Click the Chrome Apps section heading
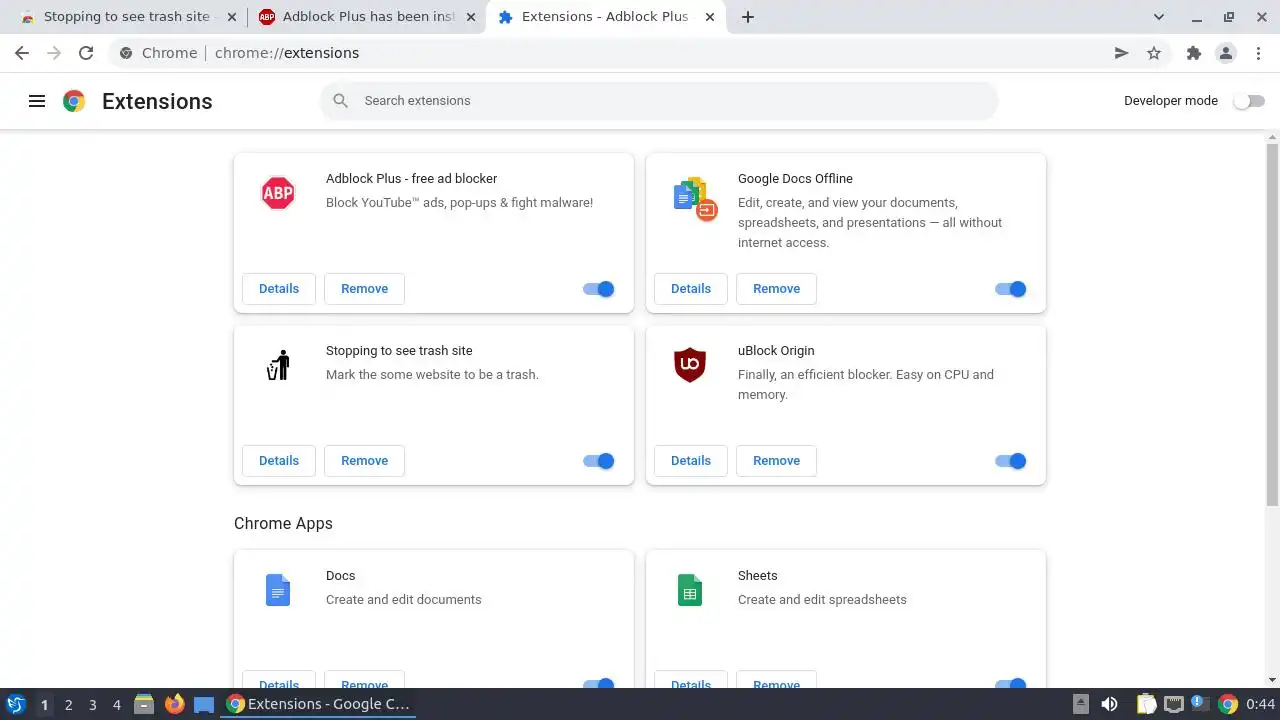This screenshot has width=1280, height=720. [283, 524]
